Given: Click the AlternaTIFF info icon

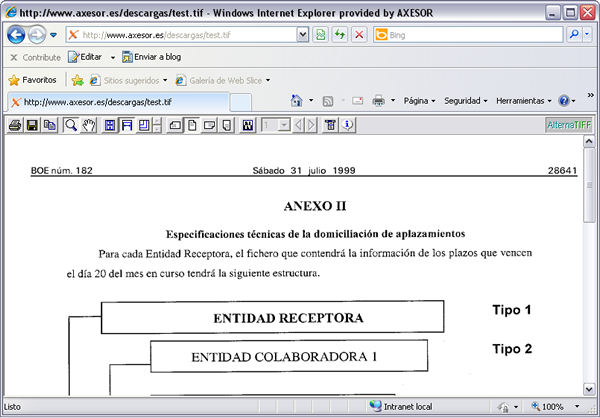Looking at the screenshot, I should pyautogui.click(x=348, y=125).
